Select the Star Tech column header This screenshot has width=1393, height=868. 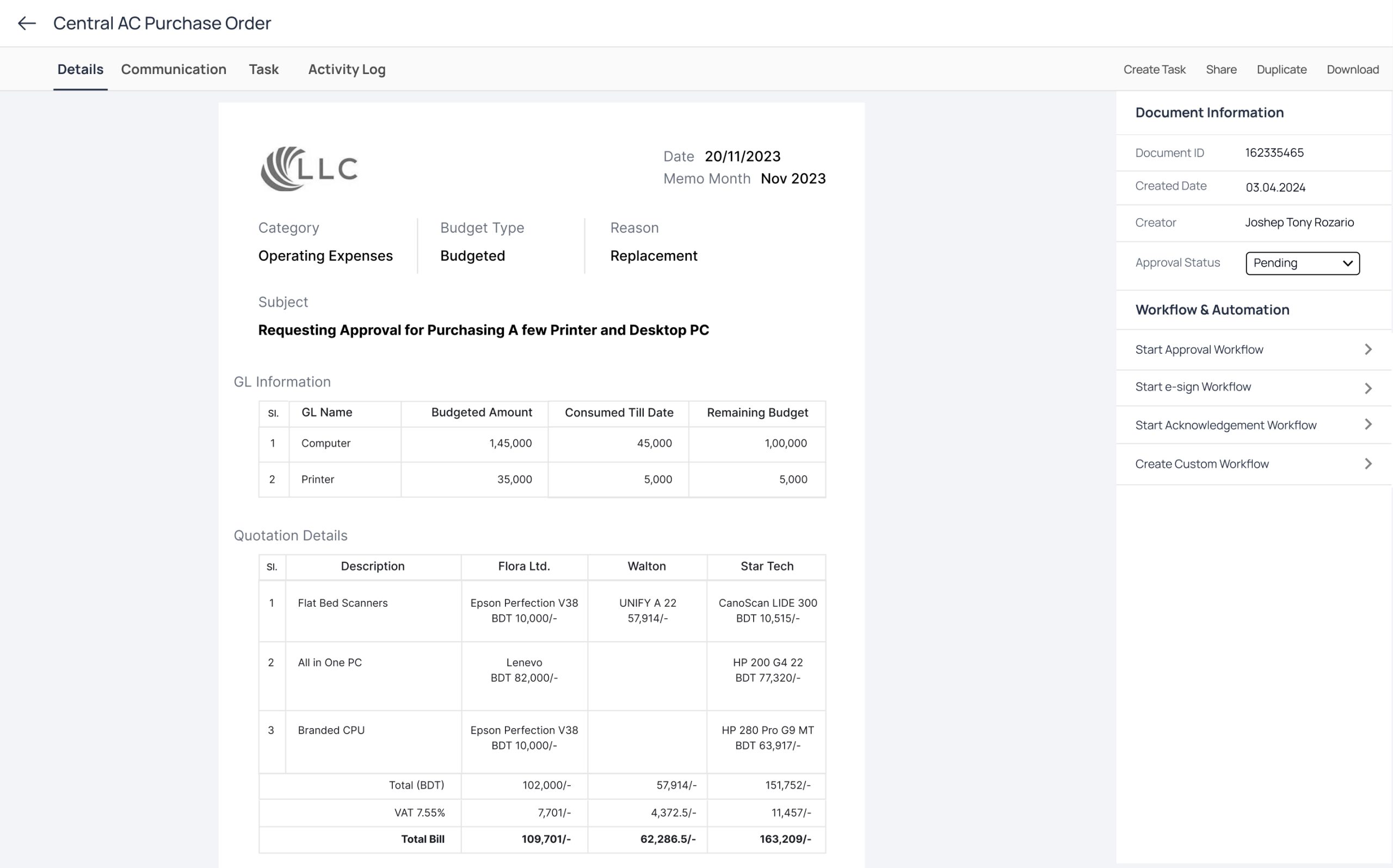tap(766, 566)
